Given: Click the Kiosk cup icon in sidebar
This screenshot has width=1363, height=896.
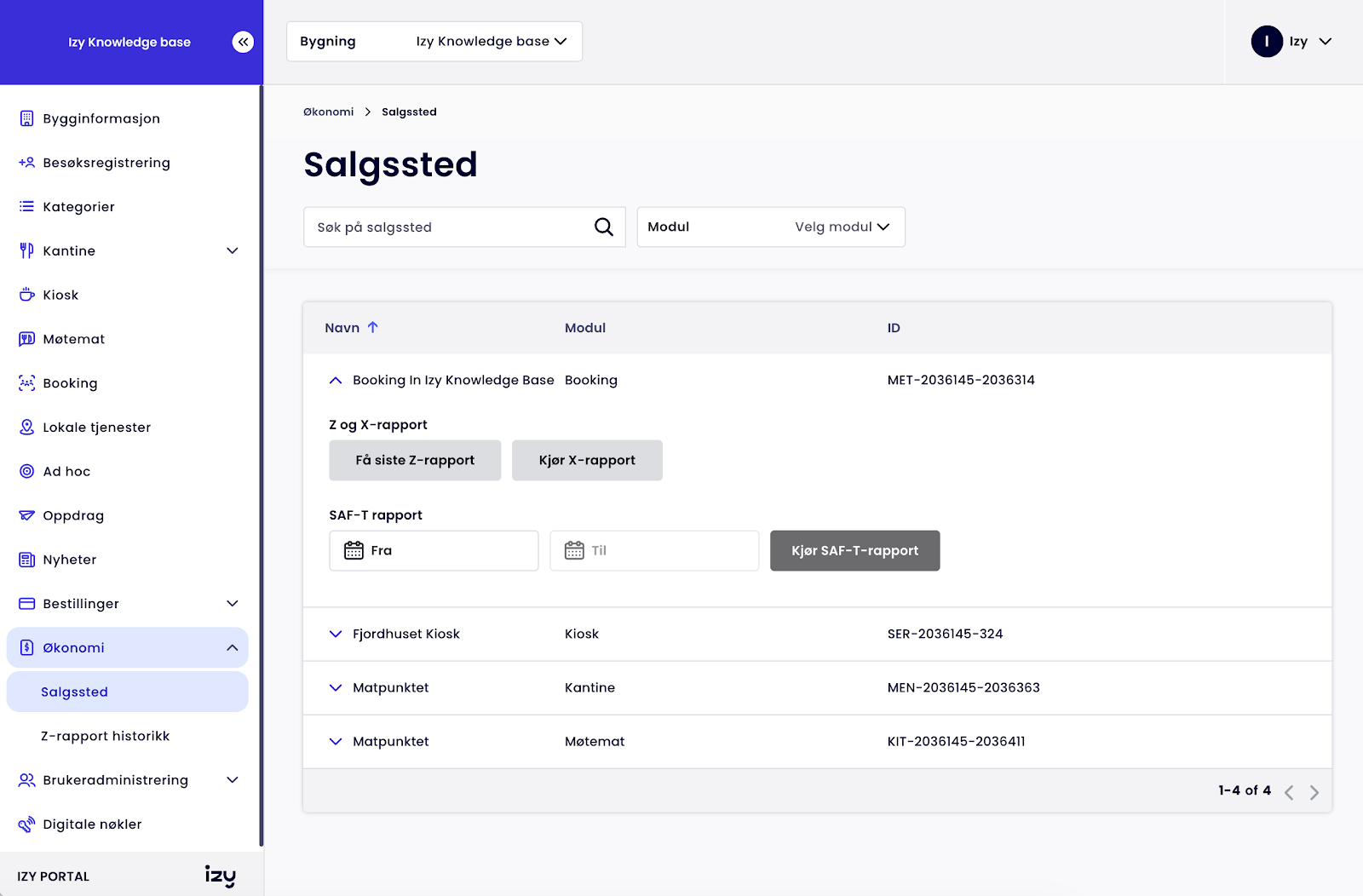Looking at the screenshot, I should 26,295.
